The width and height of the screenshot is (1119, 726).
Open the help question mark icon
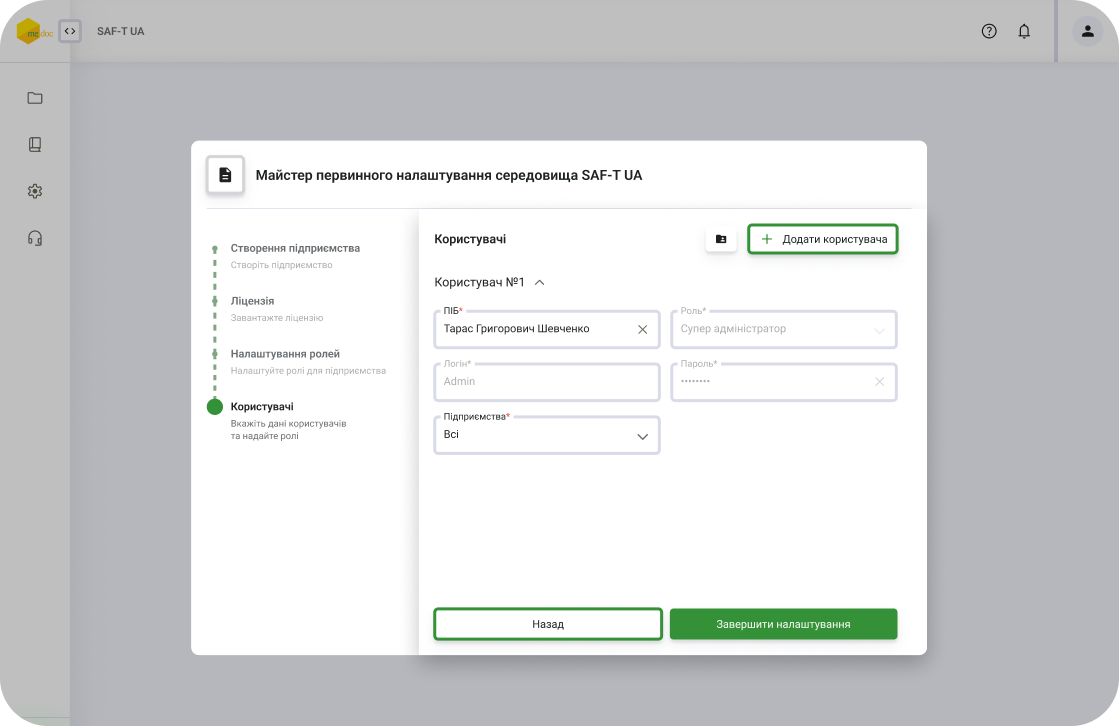989,31
